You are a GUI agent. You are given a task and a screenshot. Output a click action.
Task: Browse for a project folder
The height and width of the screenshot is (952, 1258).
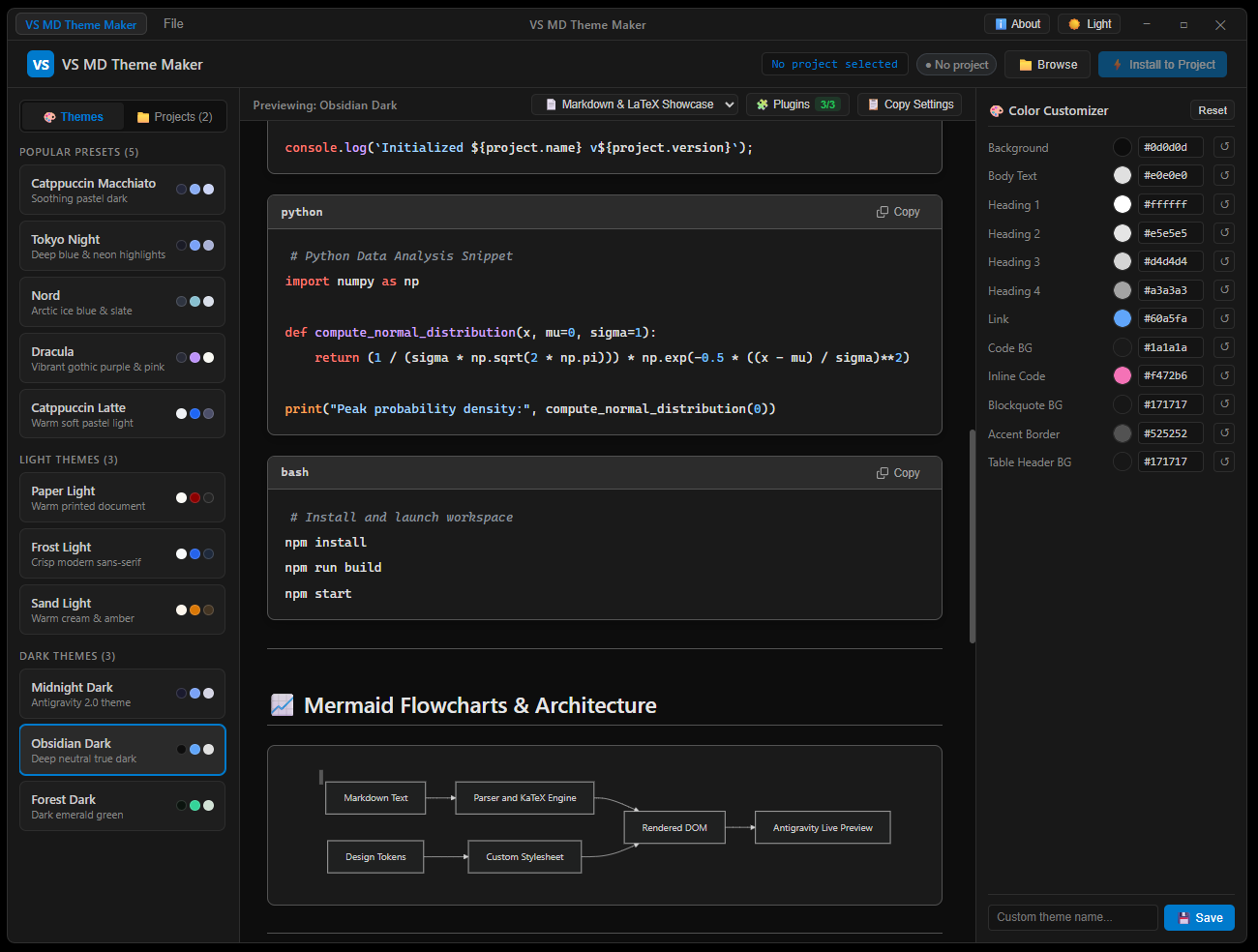1048,65
